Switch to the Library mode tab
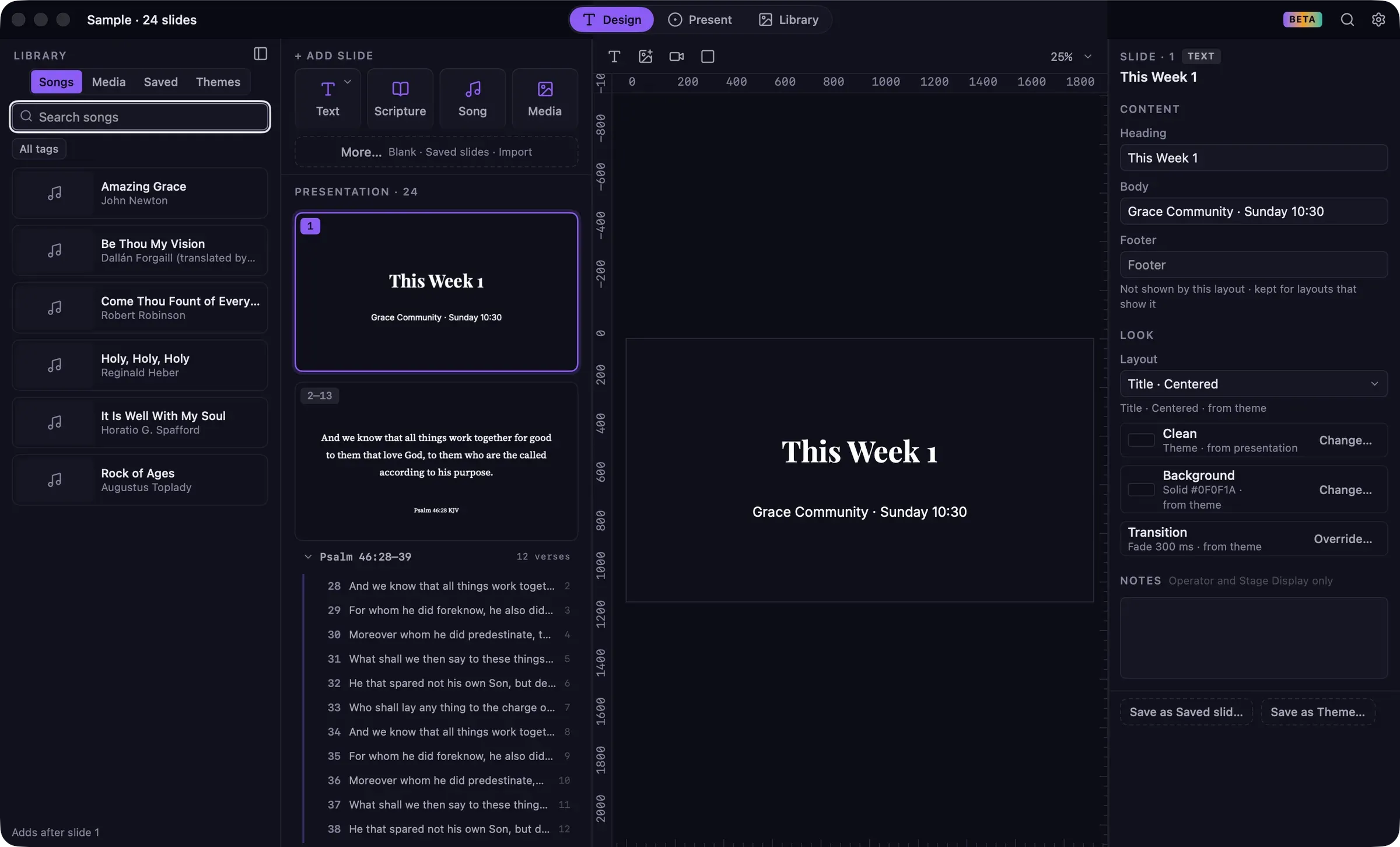The width and height of the screenshot is (1400, 847). 789,19
